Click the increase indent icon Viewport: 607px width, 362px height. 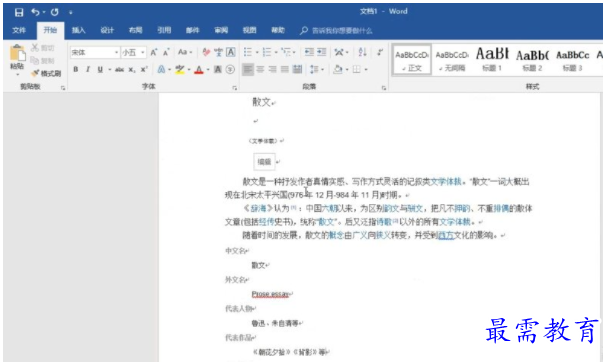point(322,52)
